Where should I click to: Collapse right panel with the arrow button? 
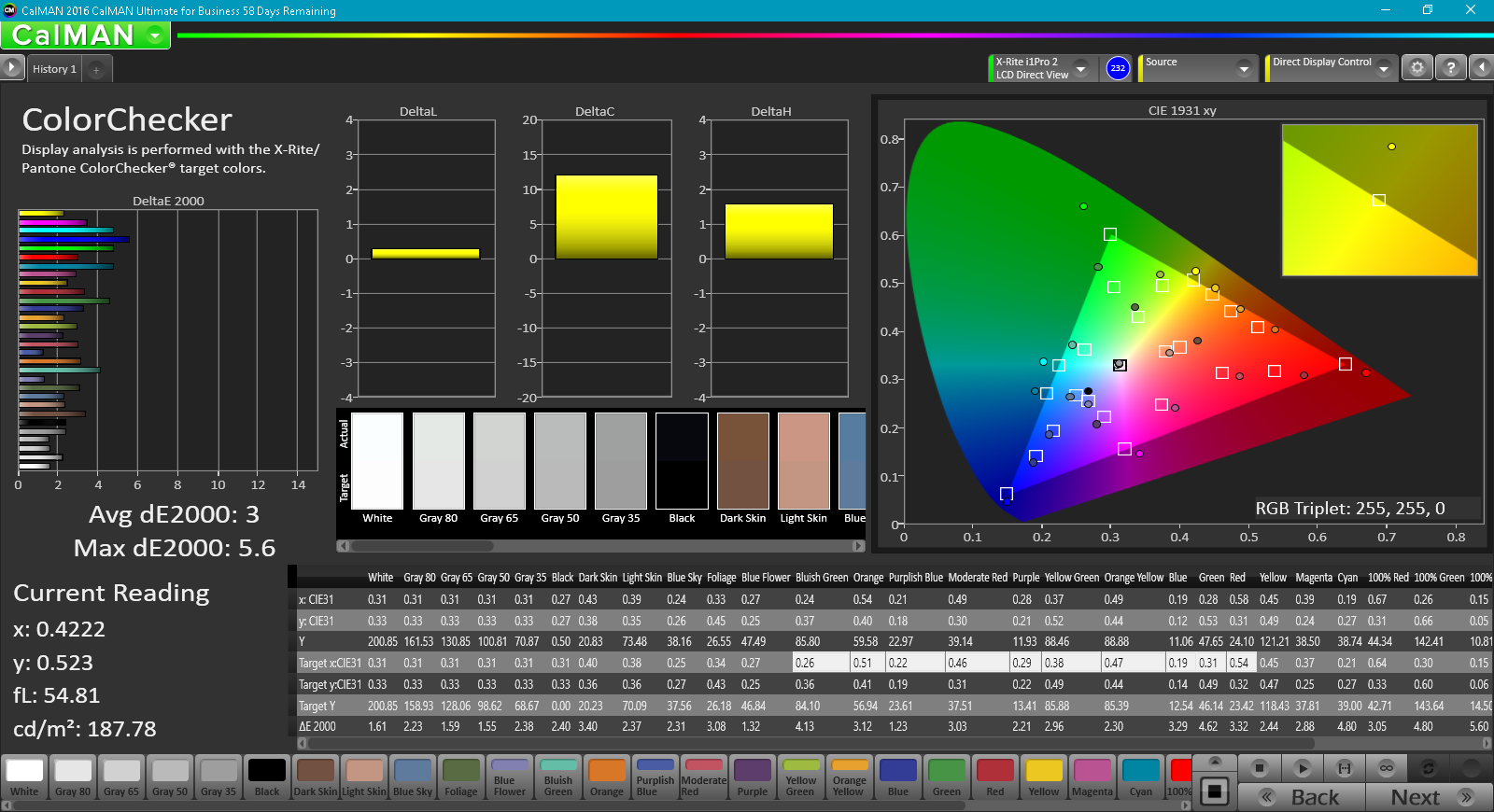pyautogui.click(x=1481, y=68)
